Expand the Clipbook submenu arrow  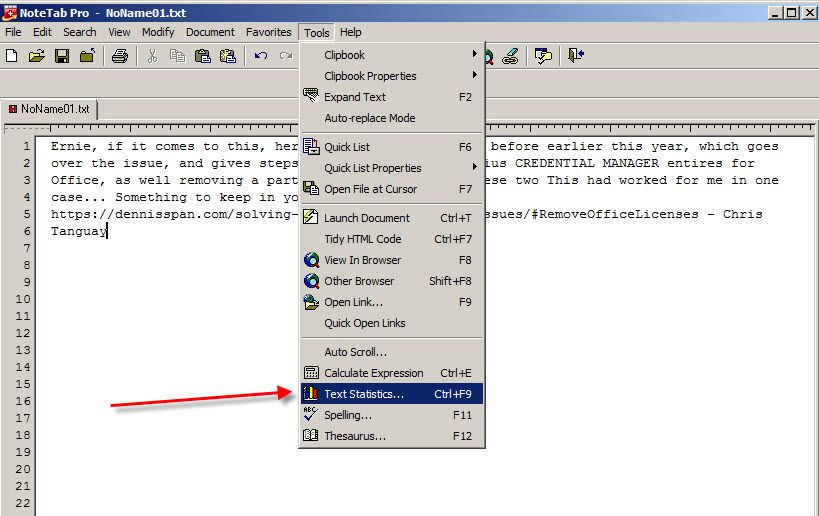point(474,54)
